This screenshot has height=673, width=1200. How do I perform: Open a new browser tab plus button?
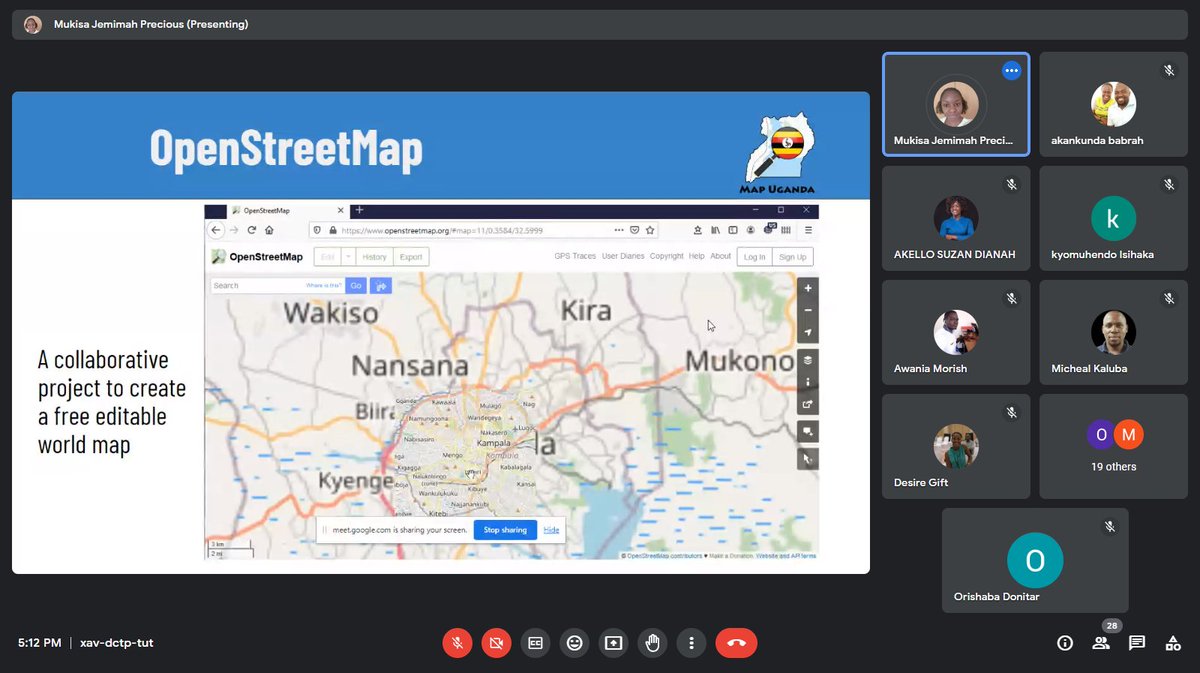tap(359, 210)
